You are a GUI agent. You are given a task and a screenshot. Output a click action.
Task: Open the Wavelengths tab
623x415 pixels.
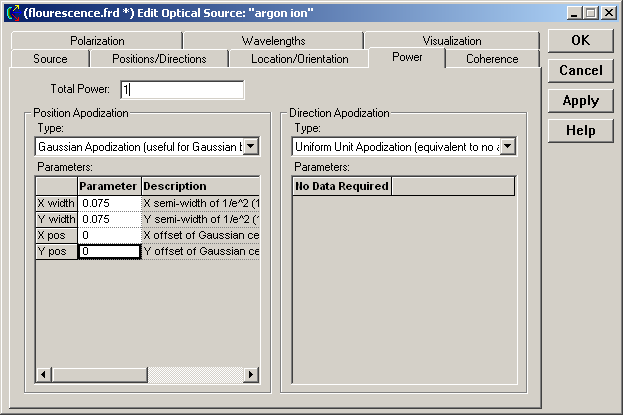pos(273,41)
